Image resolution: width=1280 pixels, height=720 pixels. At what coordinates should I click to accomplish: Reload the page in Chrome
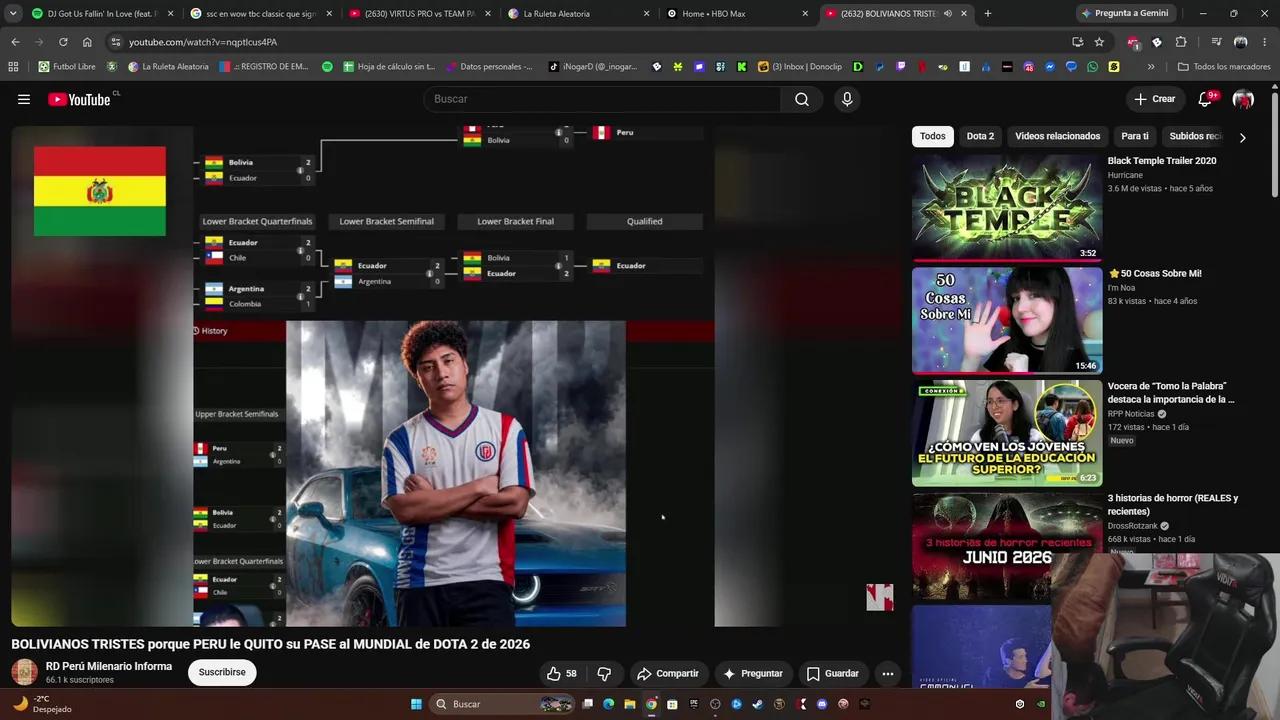[63, 42]
